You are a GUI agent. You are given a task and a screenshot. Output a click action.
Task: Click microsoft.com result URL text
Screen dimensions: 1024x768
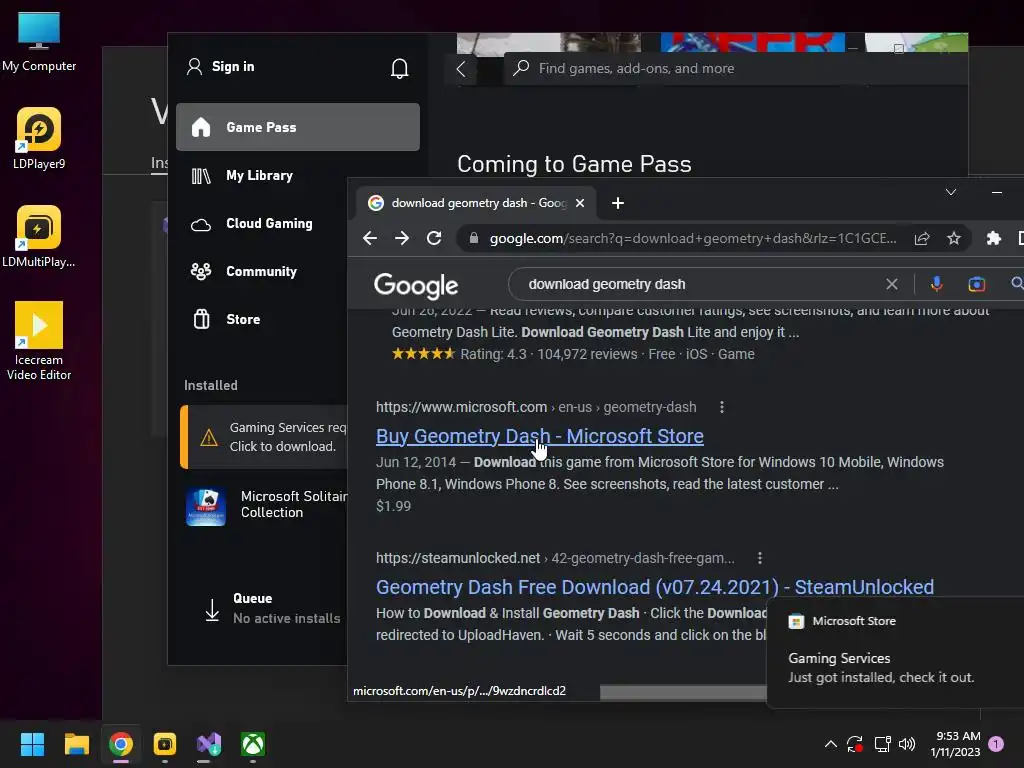536,407
